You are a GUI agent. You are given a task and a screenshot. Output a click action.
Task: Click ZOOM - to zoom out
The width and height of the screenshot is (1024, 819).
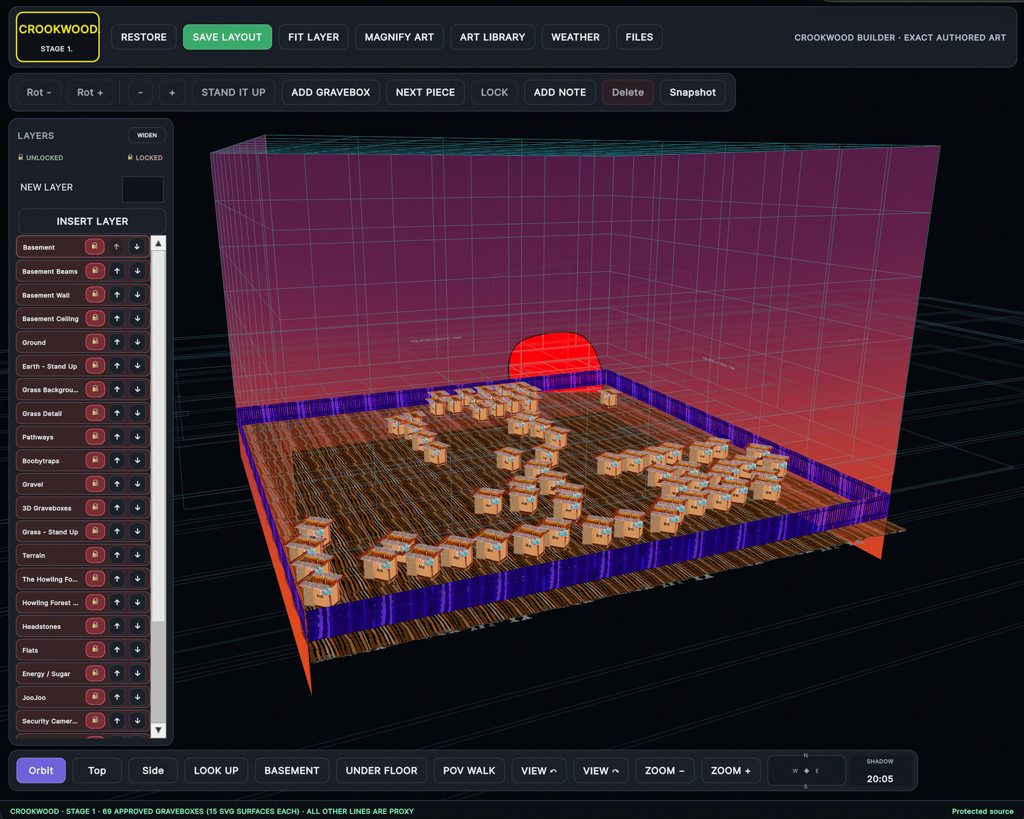[x=665, y=771]
